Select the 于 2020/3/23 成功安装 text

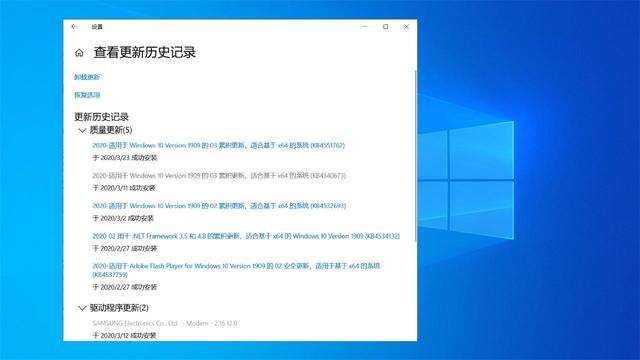pos(124,158)
